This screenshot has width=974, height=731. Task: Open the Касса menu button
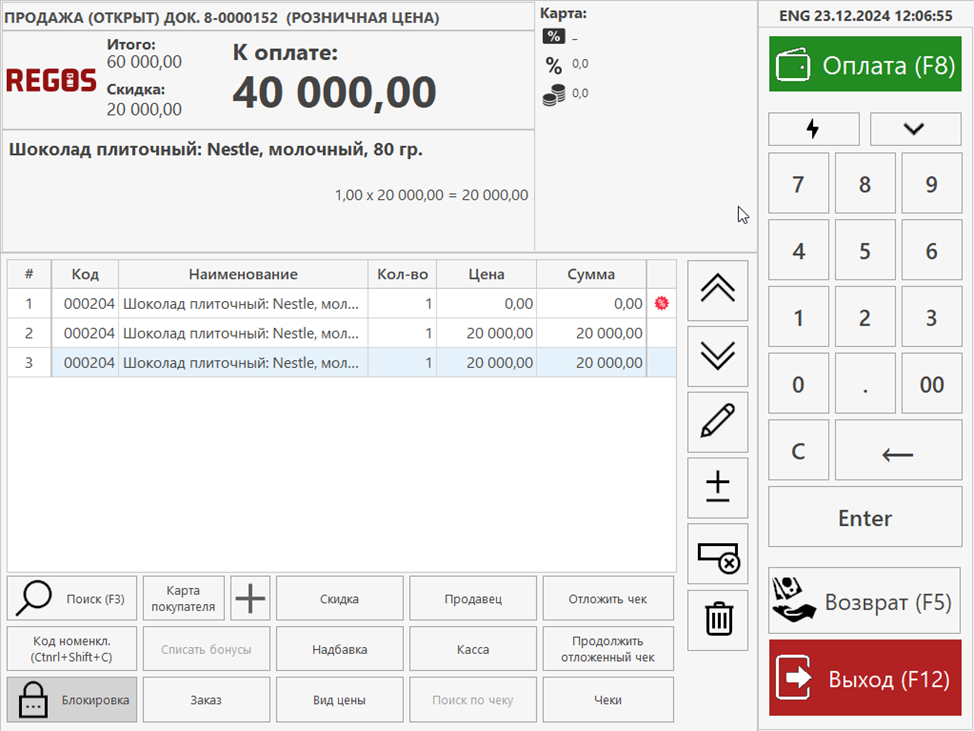[473, 649]
